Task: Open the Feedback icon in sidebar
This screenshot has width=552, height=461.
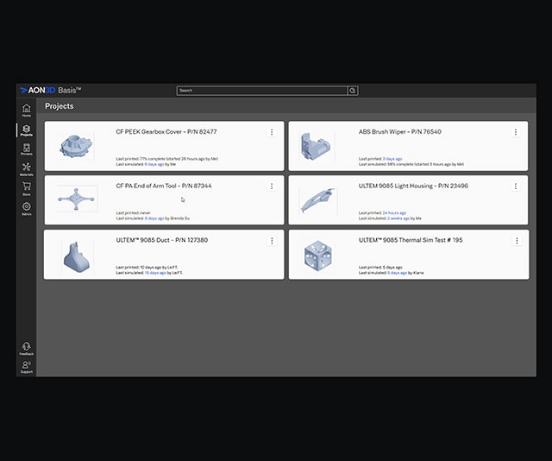Action: tap(26, 348)
